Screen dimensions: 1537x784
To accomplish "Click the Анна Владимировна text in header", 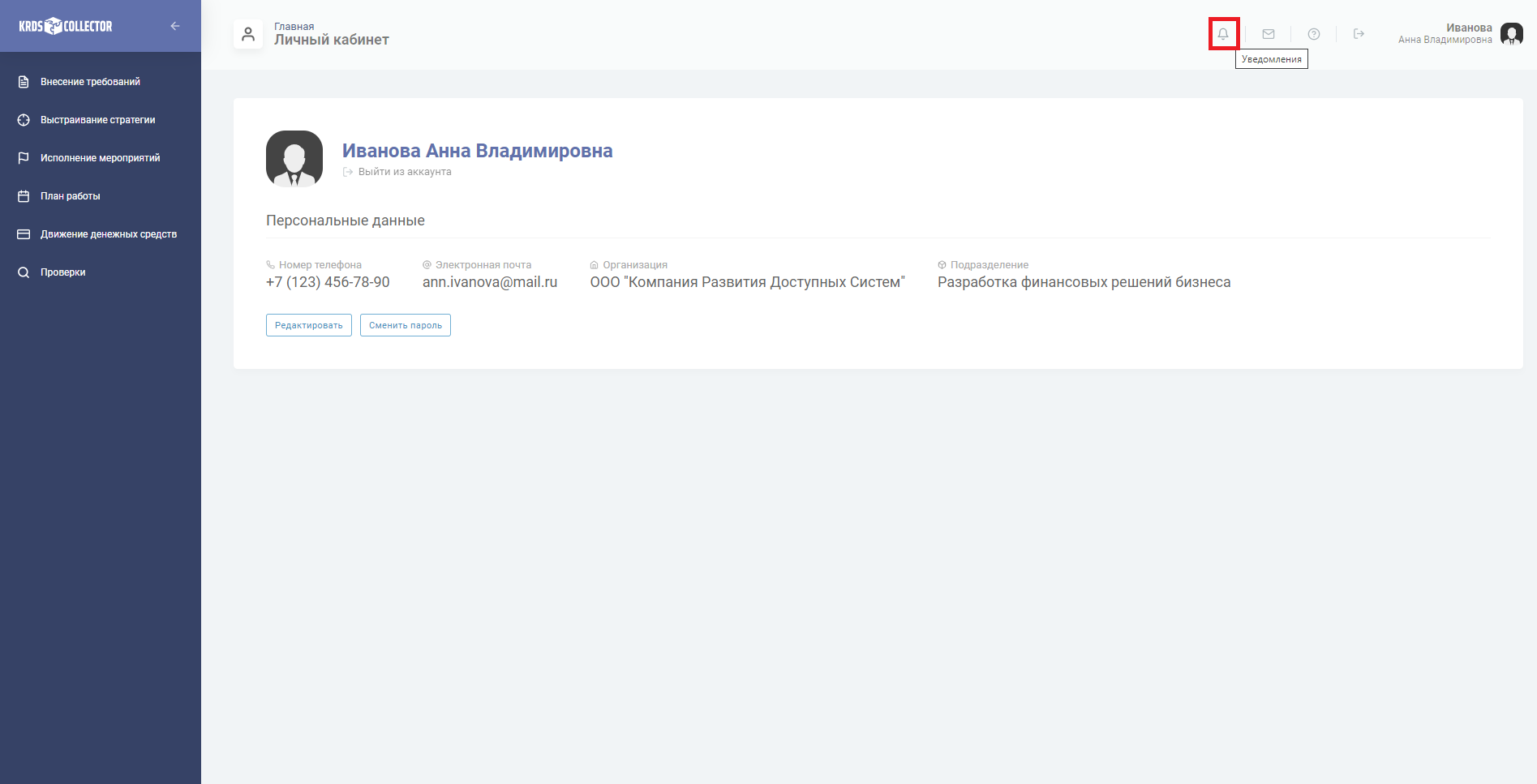I will (x=1445, y=40).
